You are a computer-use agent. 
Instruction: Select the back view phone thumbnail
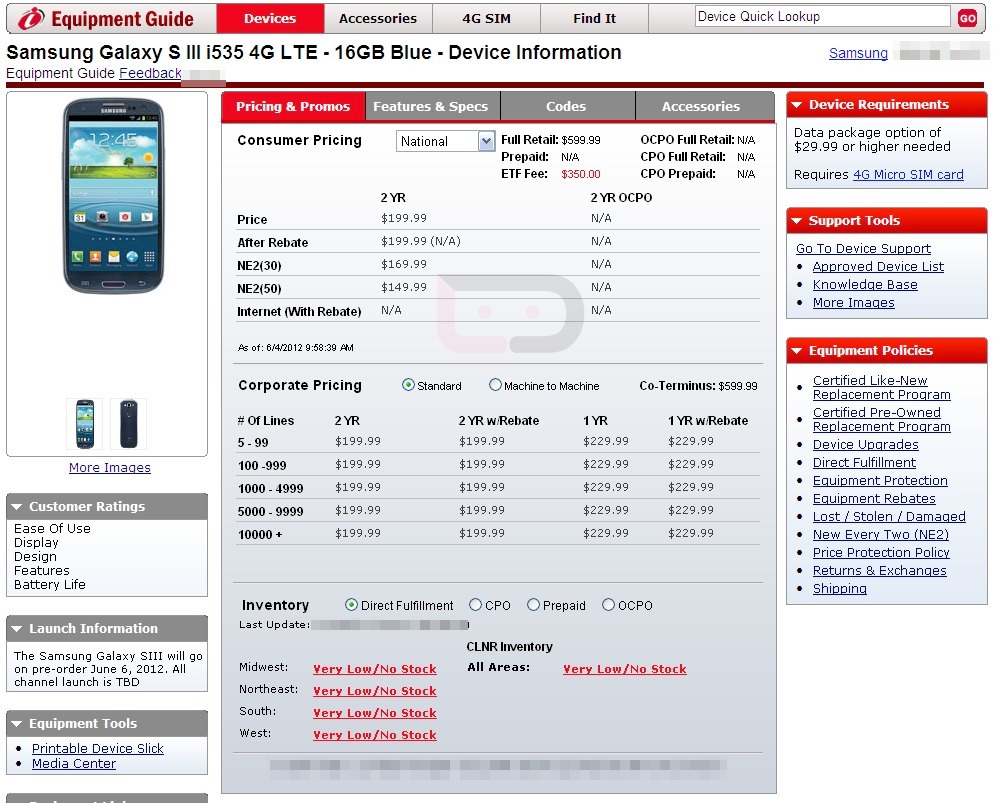128,424
